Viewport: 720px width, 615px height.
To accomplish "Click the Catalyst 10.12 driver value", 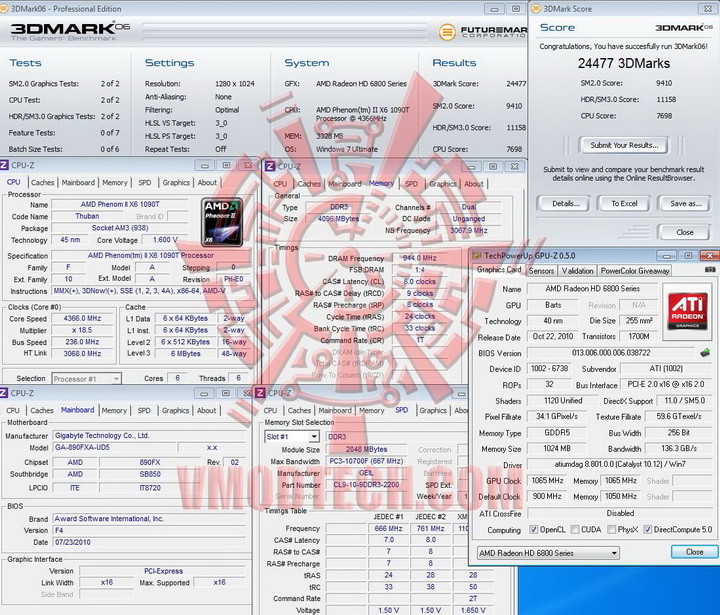I will point(620,464).
